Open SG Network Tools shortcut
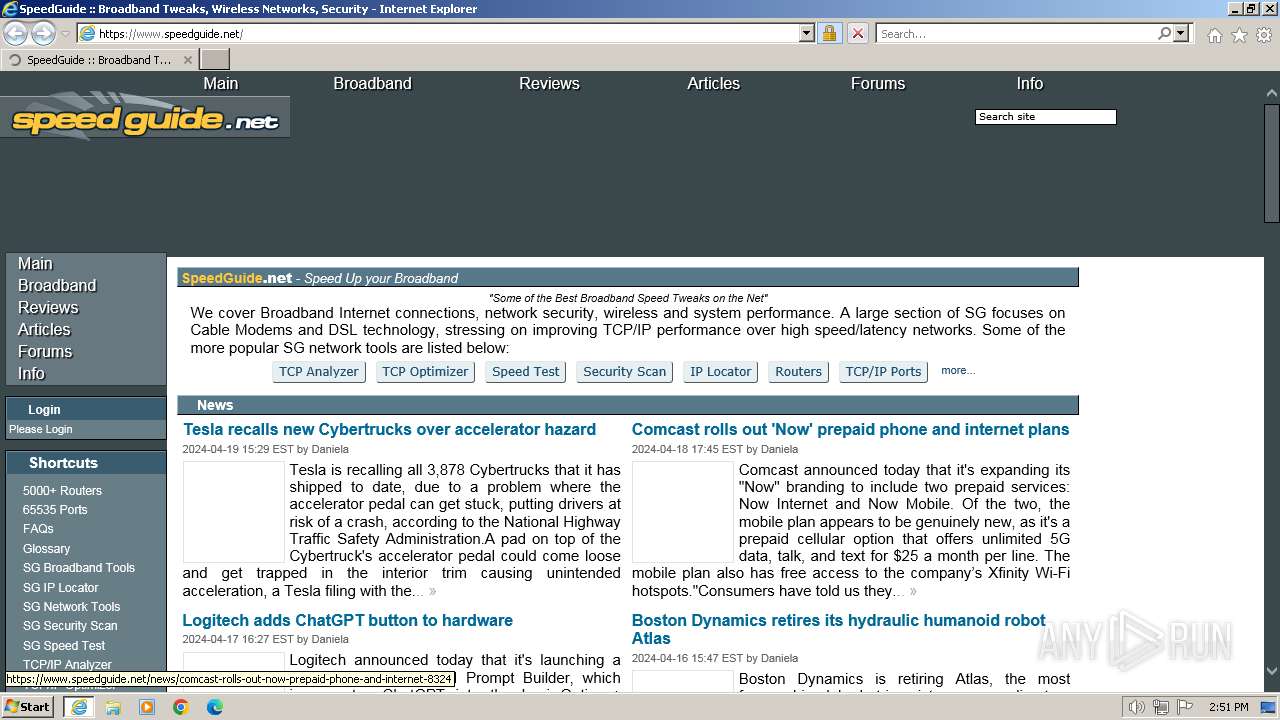The image size is (1280, 720). pyautogui.click(x=71, y=607)
